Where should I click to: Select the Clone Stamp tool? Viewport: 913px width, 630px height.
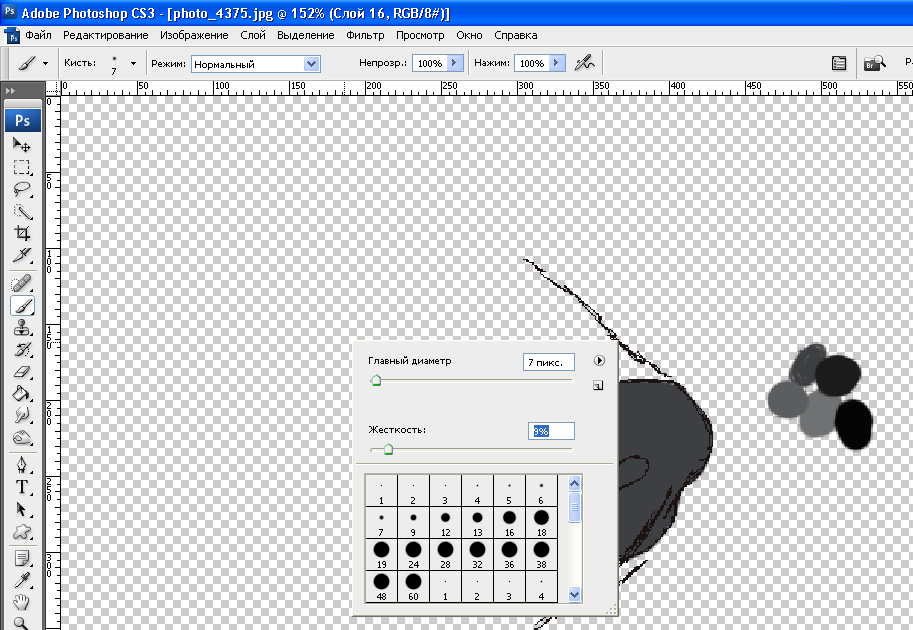[x=22, y=328]
